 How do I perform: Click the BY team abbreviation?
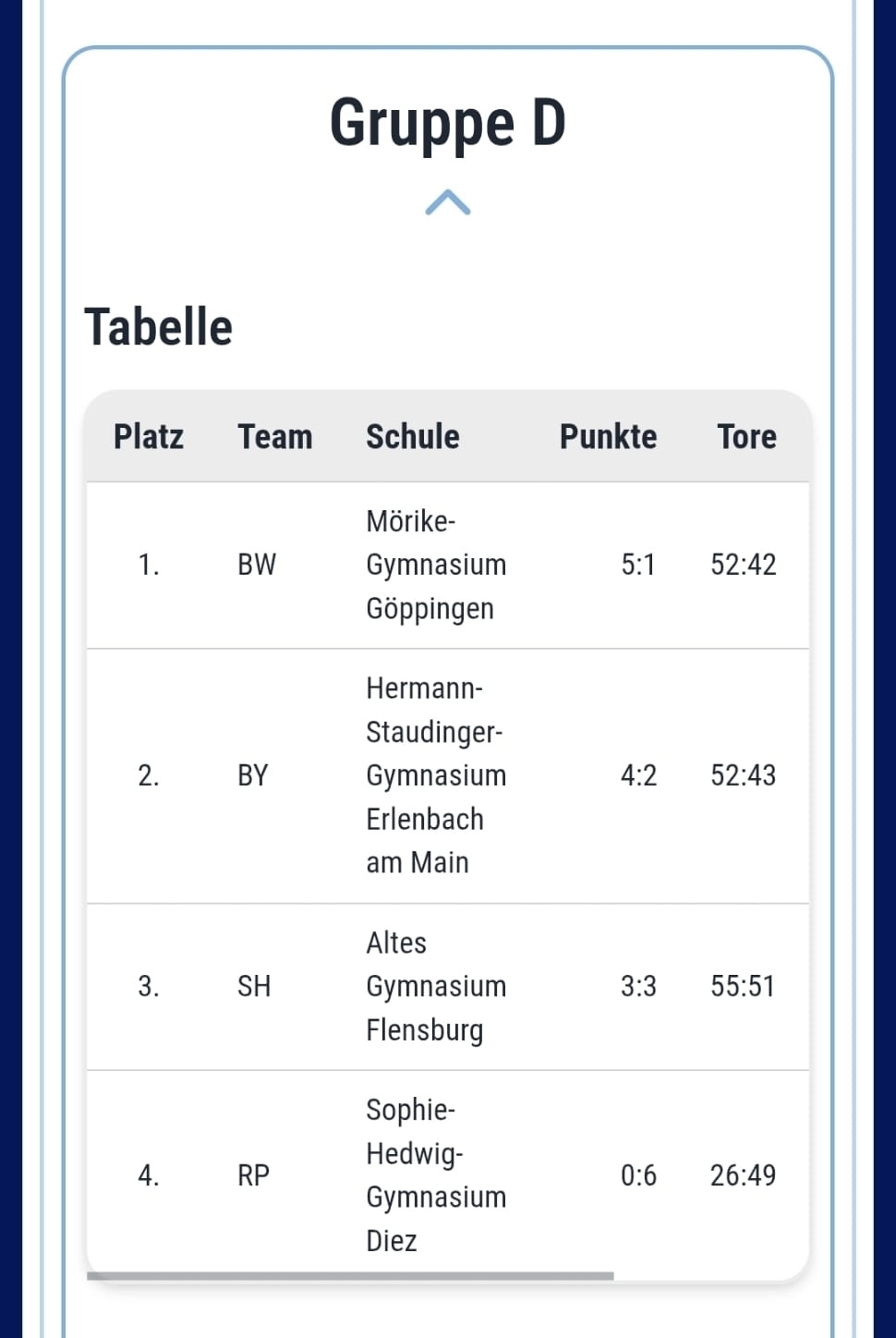tap(252, 775)
